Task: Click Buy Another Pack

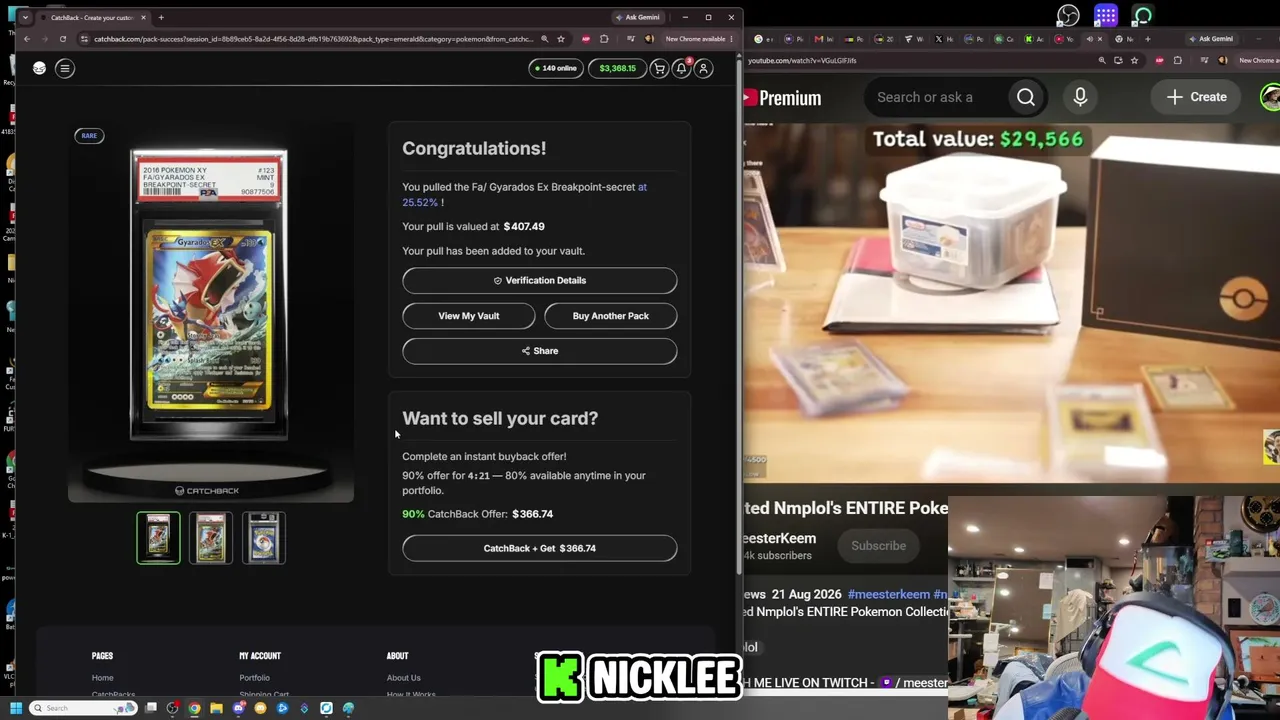Action: click(611, 316)
